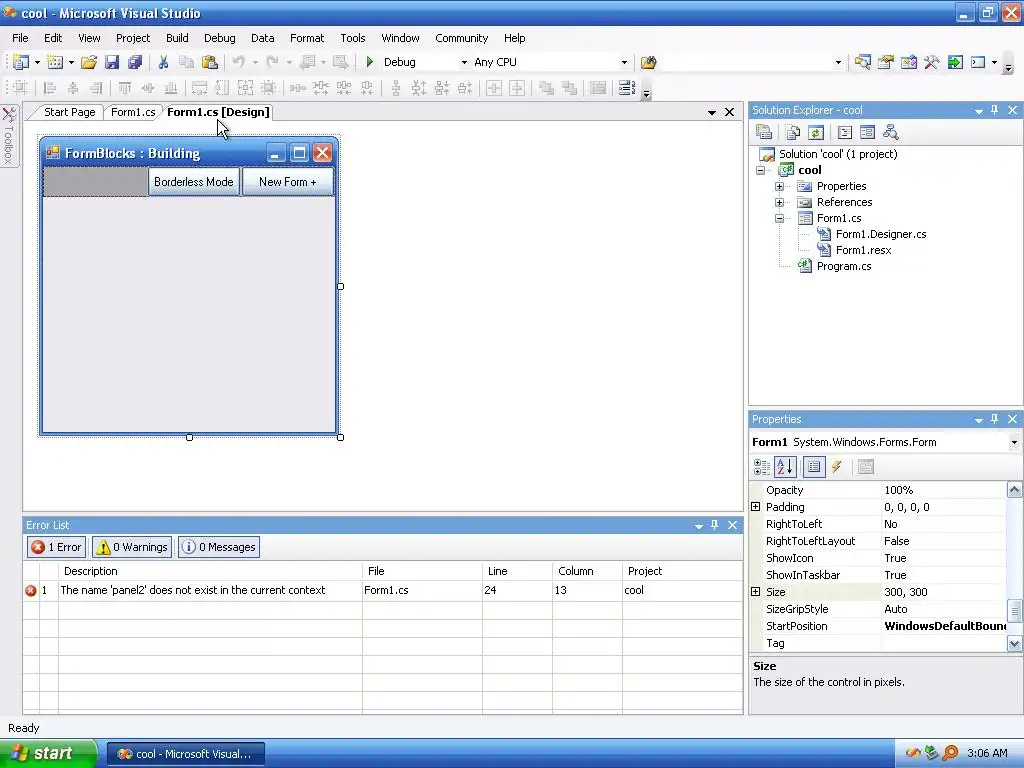
Task: Click the Properties panel scrollbar down arrow
Action: [x=1014, y=644]
